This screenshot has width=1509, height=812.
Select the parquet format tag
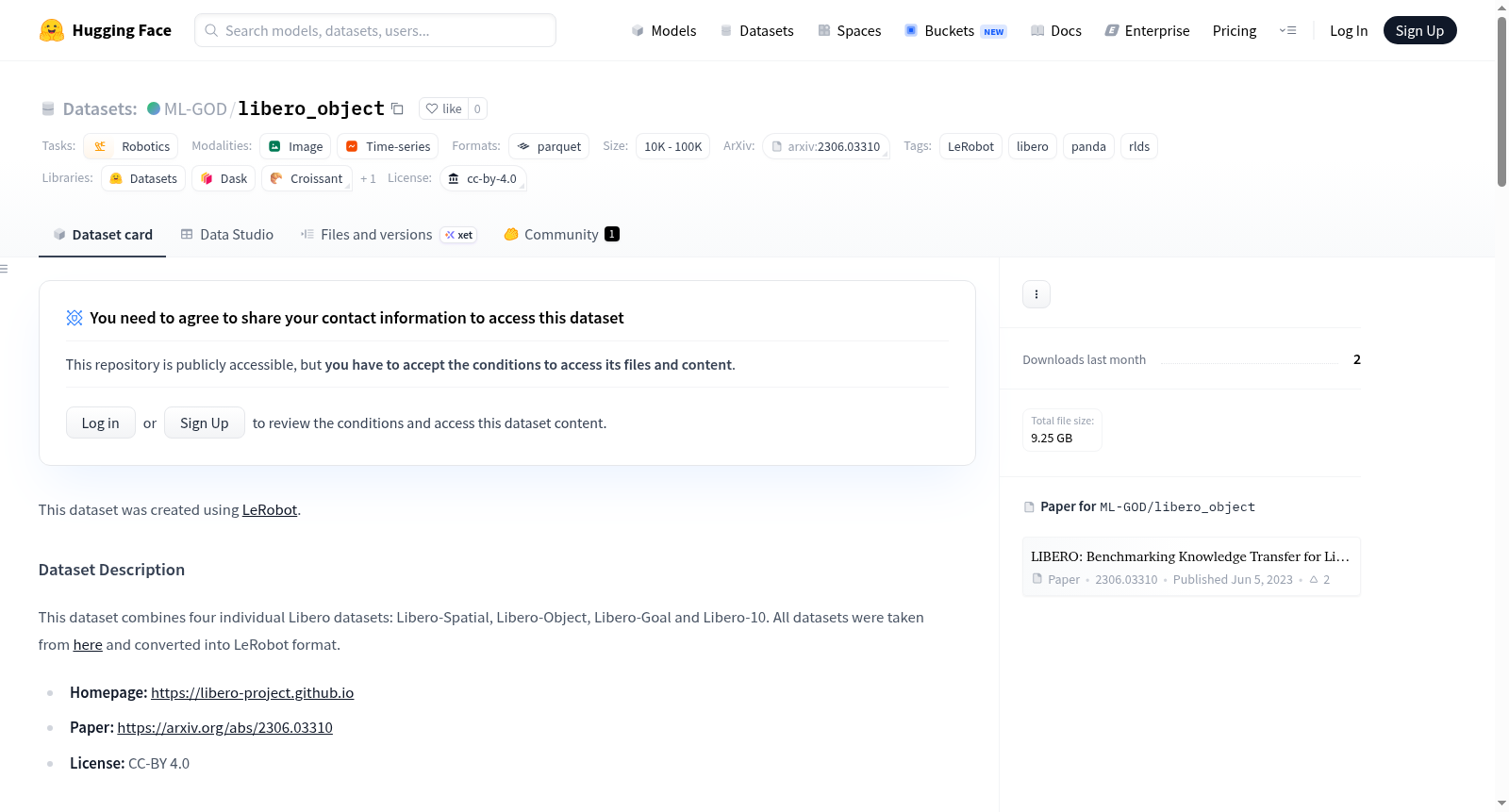pyautogui.click(x=549, y=146)
